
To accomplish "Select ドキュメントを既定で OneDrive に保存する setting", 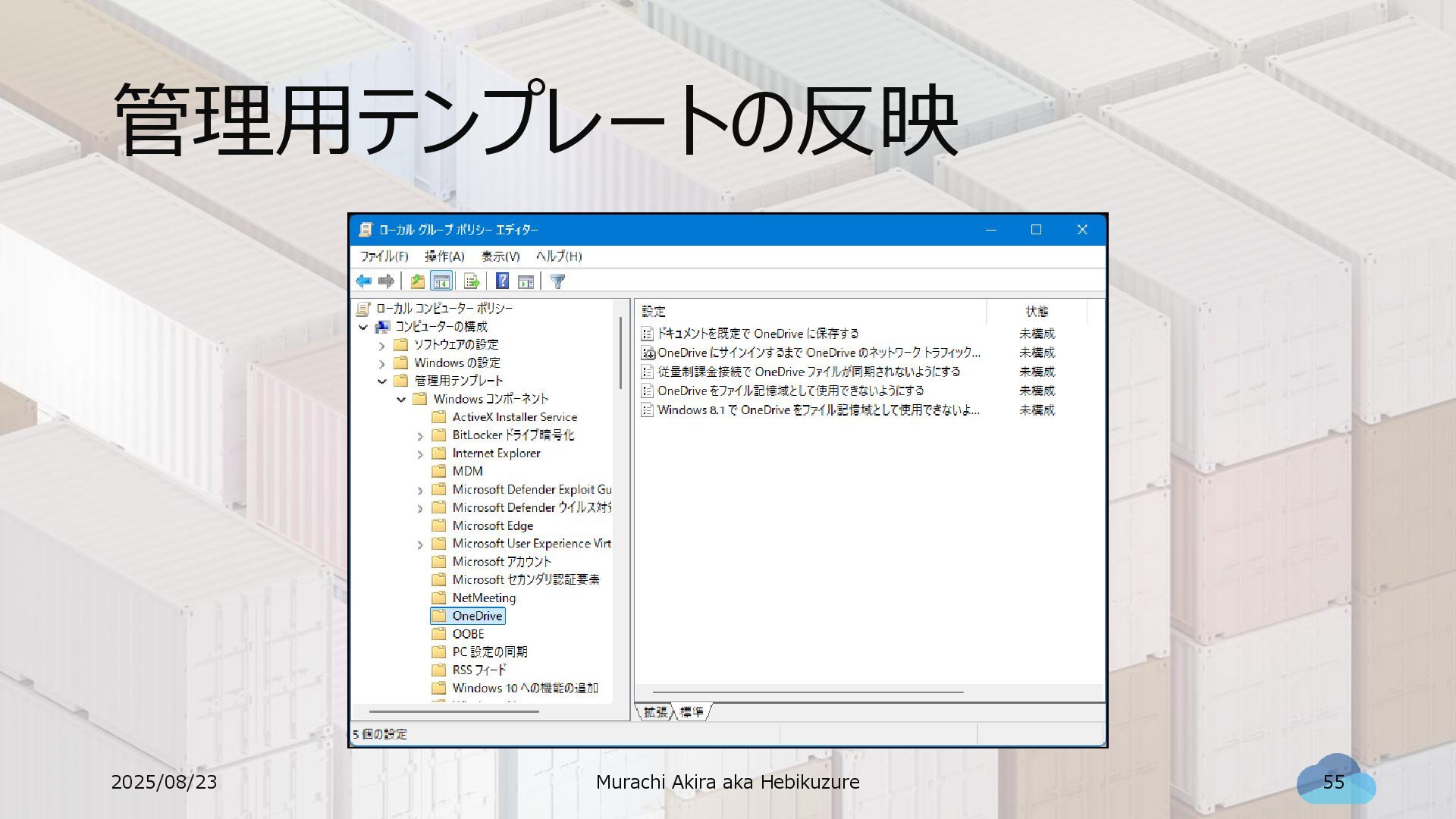I will coord(758,334).
